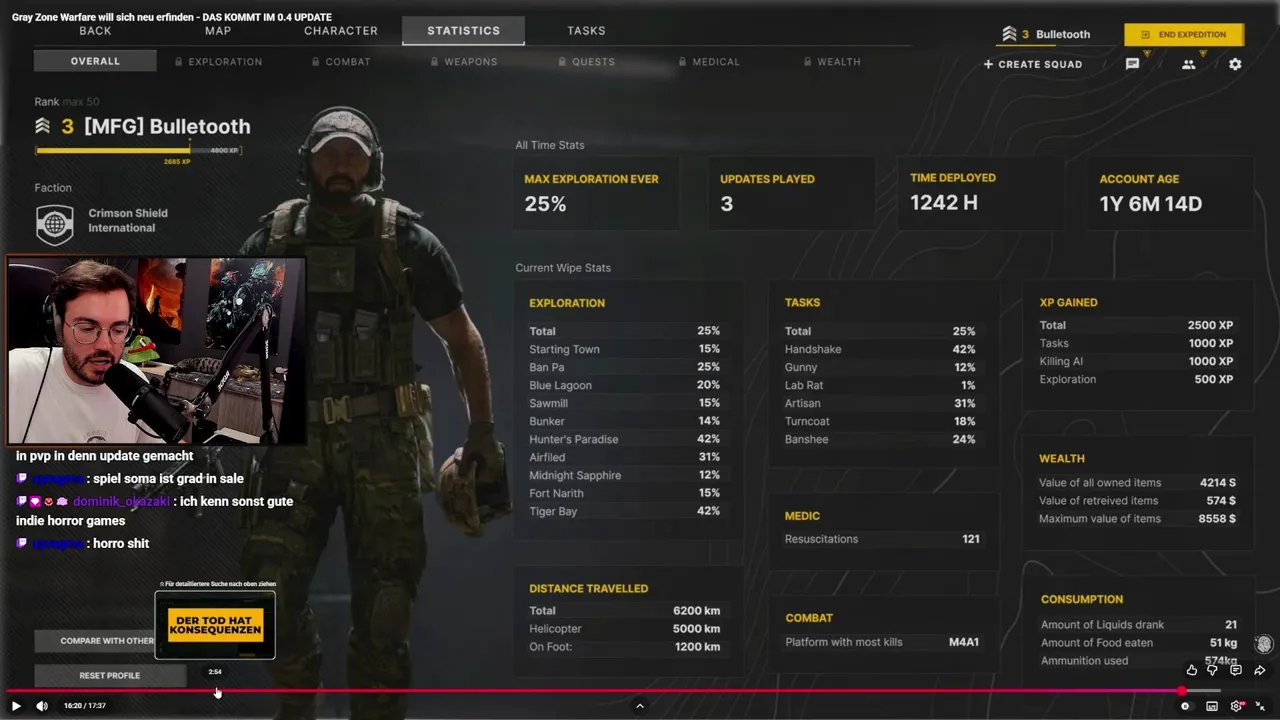
Task: Open the video player settings gear
Action: [1237, 706]
